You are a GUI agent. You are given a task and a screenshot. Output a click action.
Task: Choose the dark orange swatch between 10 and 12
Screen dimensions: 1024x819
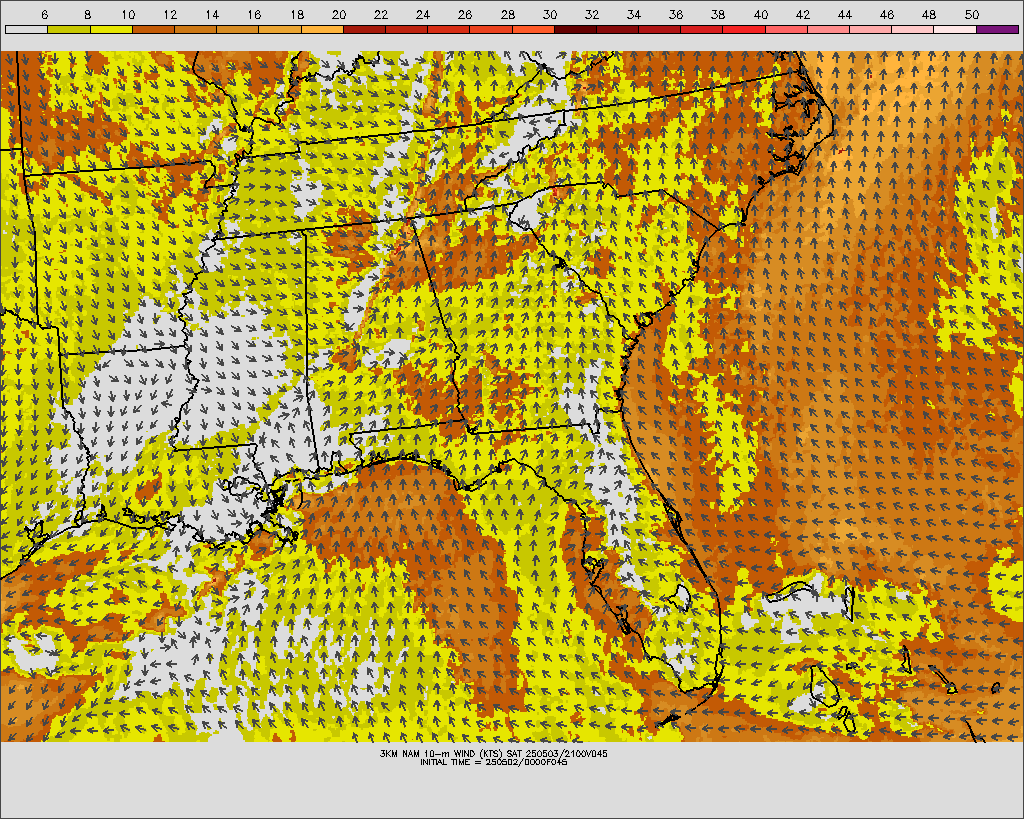click(153, 29)
